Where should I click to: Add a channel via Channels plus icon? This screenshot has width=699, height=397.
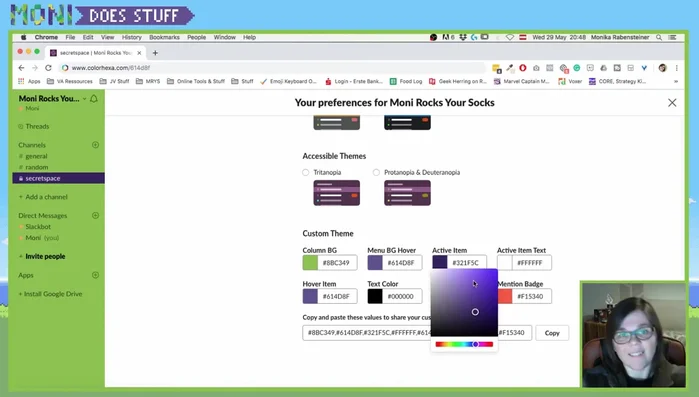click(x=95, y=145)
